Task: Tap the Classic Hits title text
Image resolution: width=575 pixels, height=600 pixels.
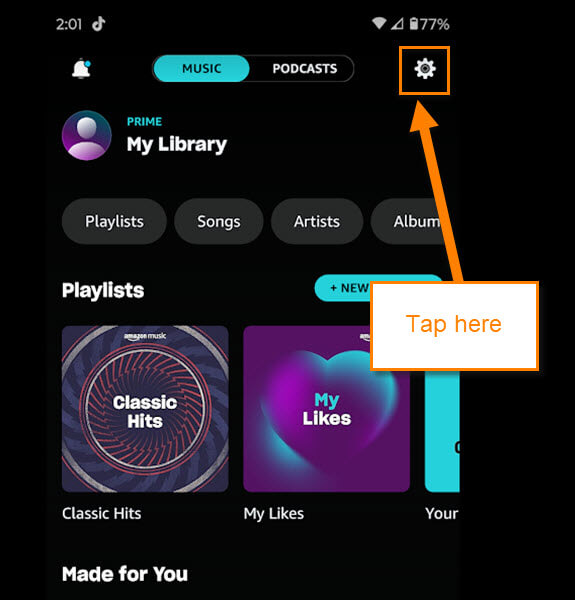Action: (x=102, y=513)
